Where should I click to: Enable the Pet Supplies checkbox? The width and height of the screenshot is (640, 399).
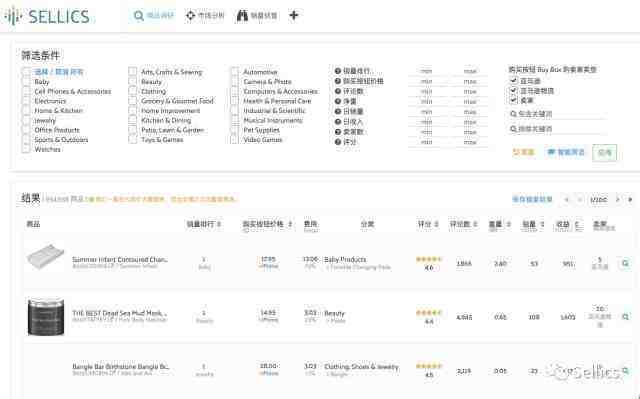click(x=234, y=130)
